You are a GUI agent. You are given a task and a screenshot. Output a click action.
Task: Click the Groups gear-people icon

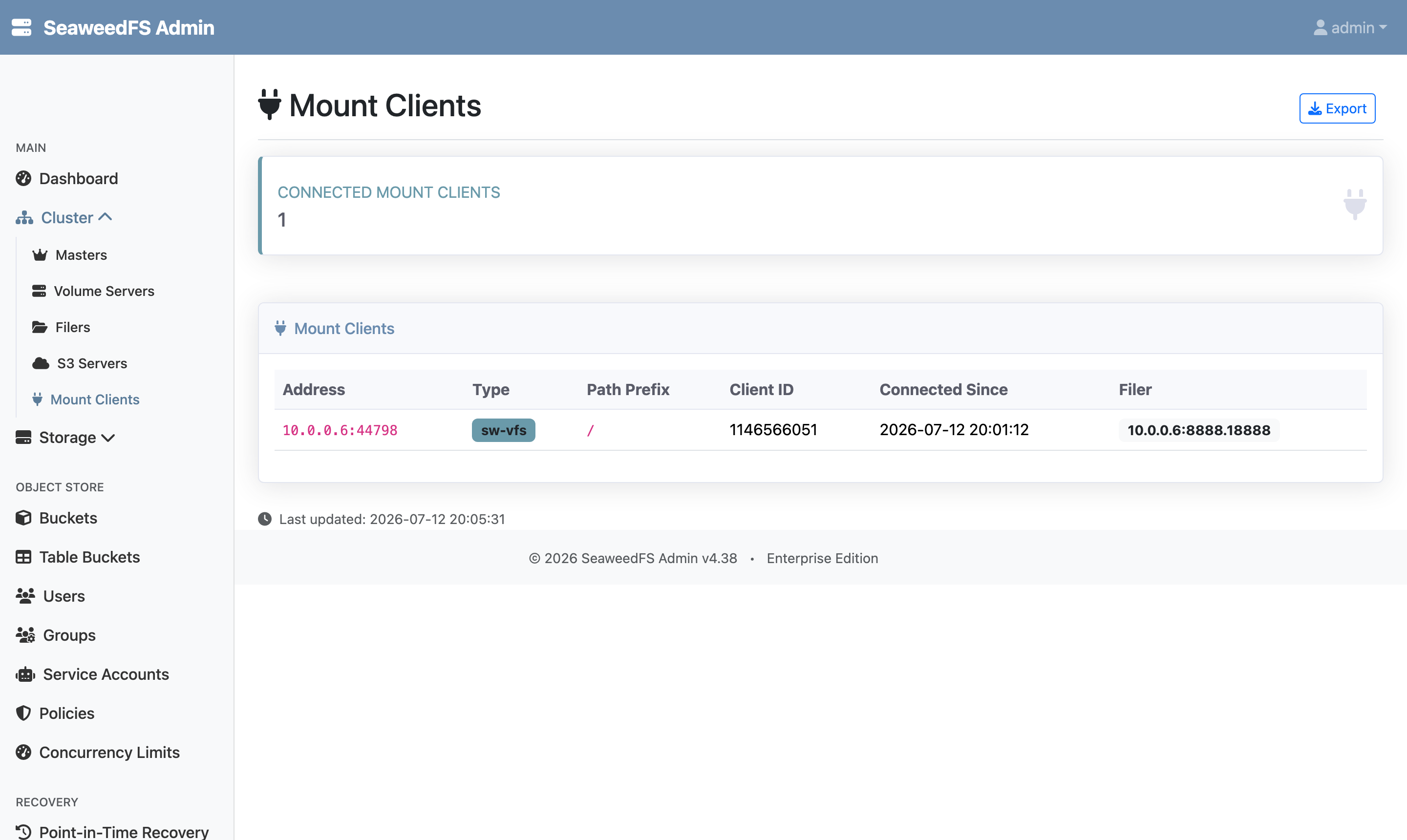tap(25, 635)
